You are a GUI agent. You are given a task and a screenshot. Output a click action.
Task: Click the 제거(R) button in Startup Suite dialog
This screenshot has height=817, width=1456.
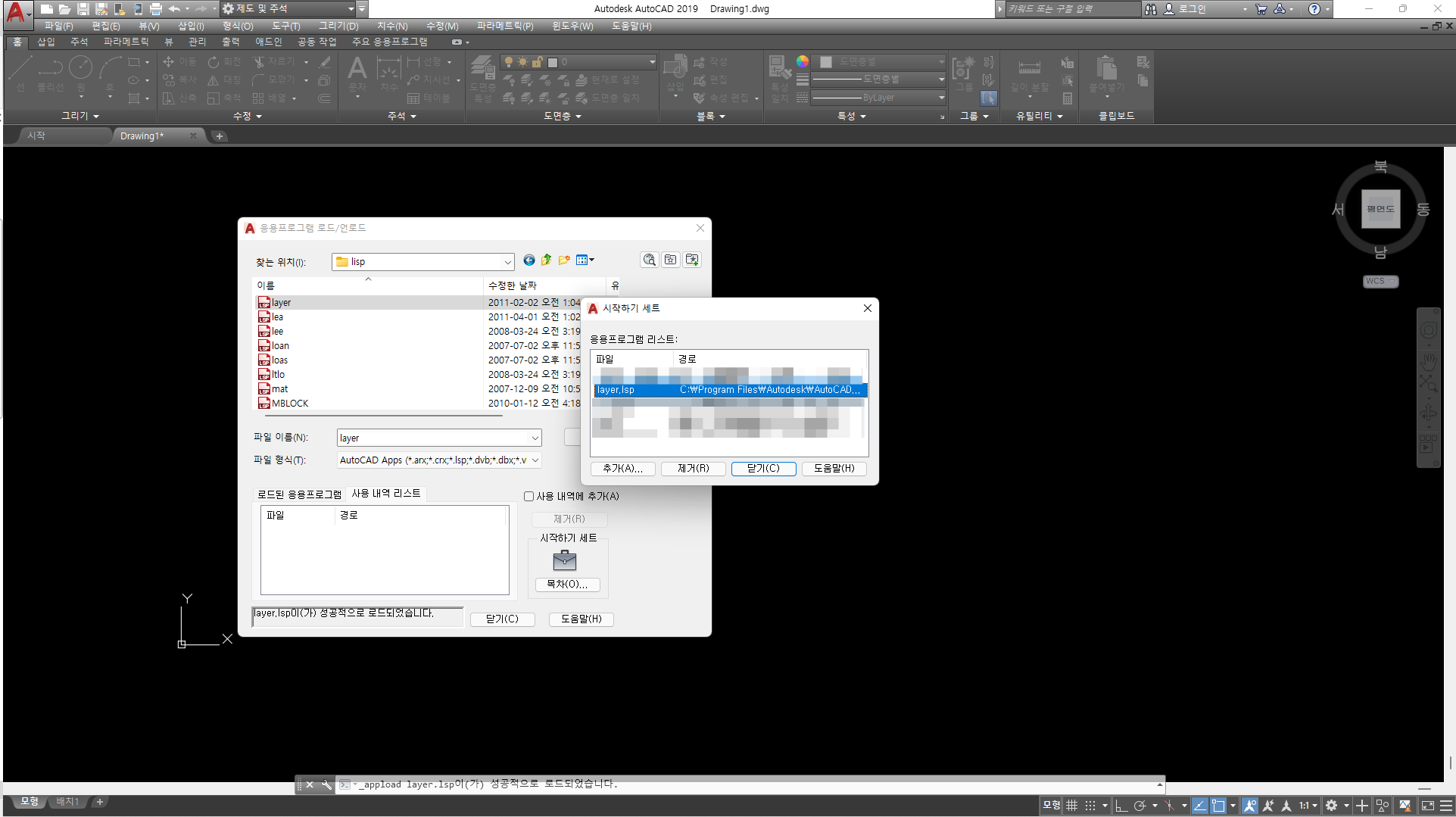(x=693, y=469)
